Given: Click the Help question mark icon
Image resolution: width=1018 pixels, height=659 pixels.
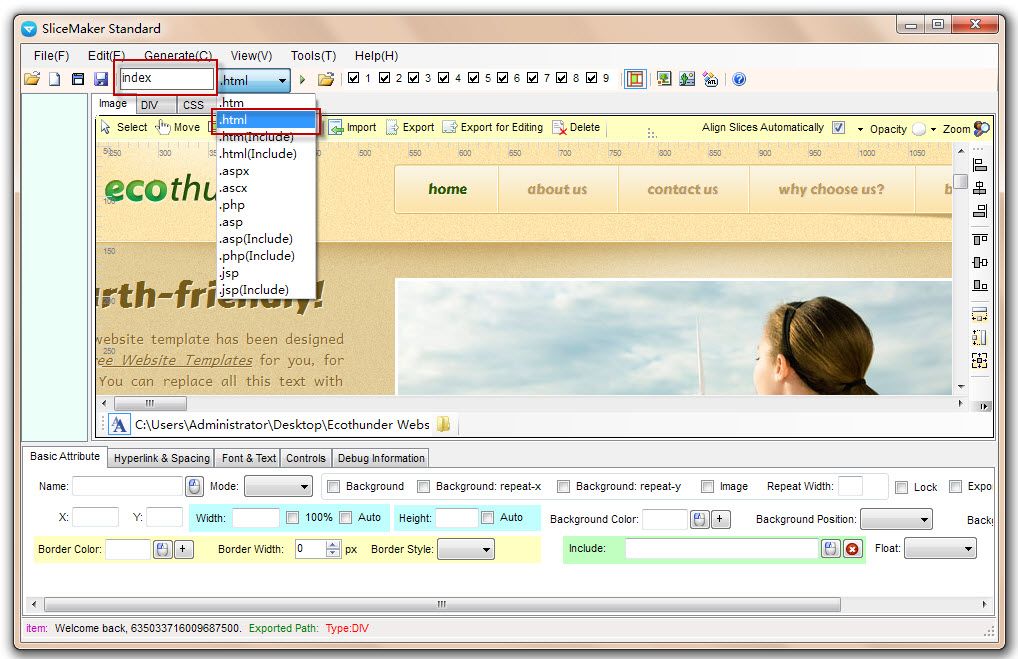Looking at the screenshot, I should click(x=739, y=79).
